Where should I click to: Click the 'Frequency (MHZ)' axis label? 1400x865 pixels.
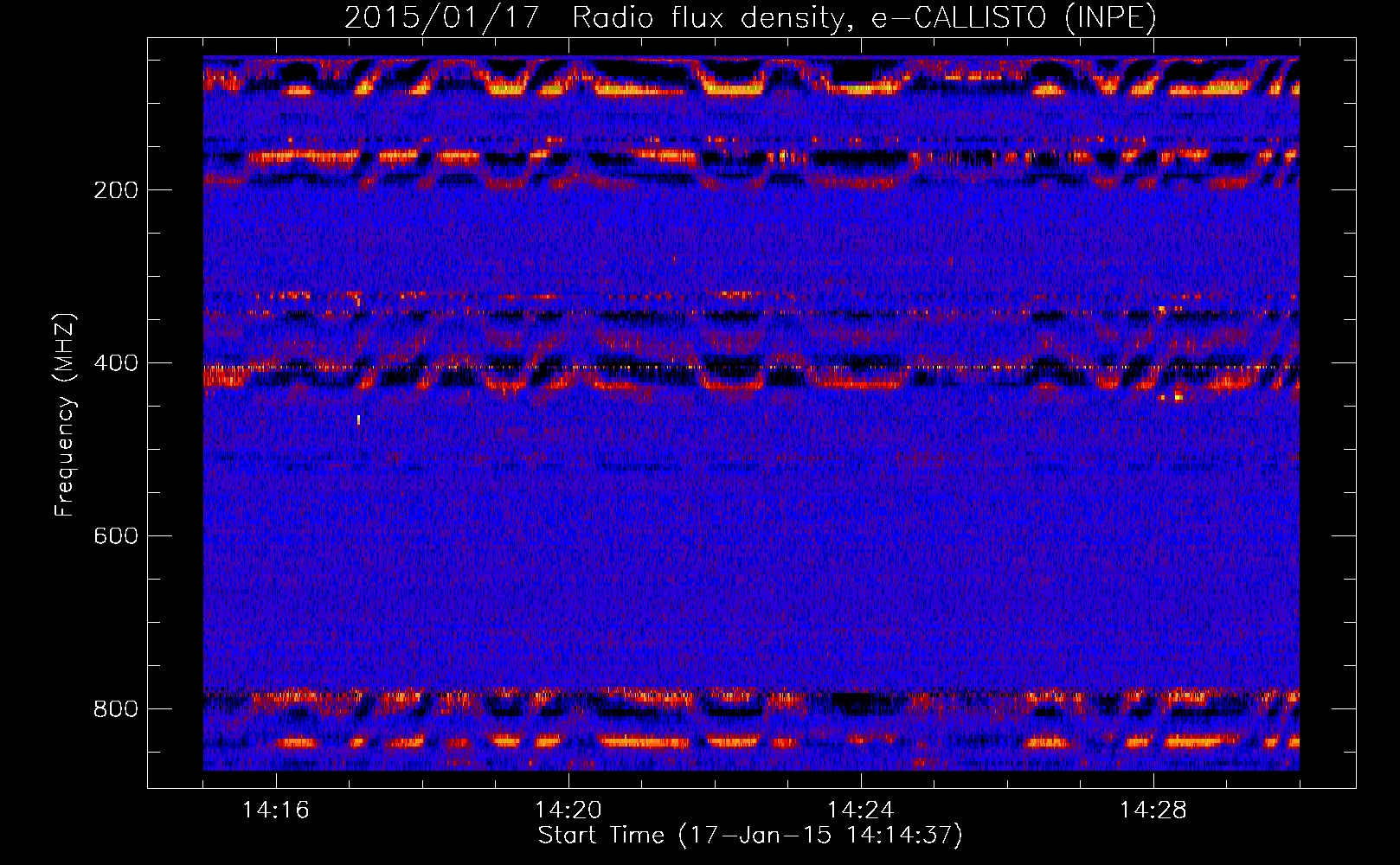(65, 414)
